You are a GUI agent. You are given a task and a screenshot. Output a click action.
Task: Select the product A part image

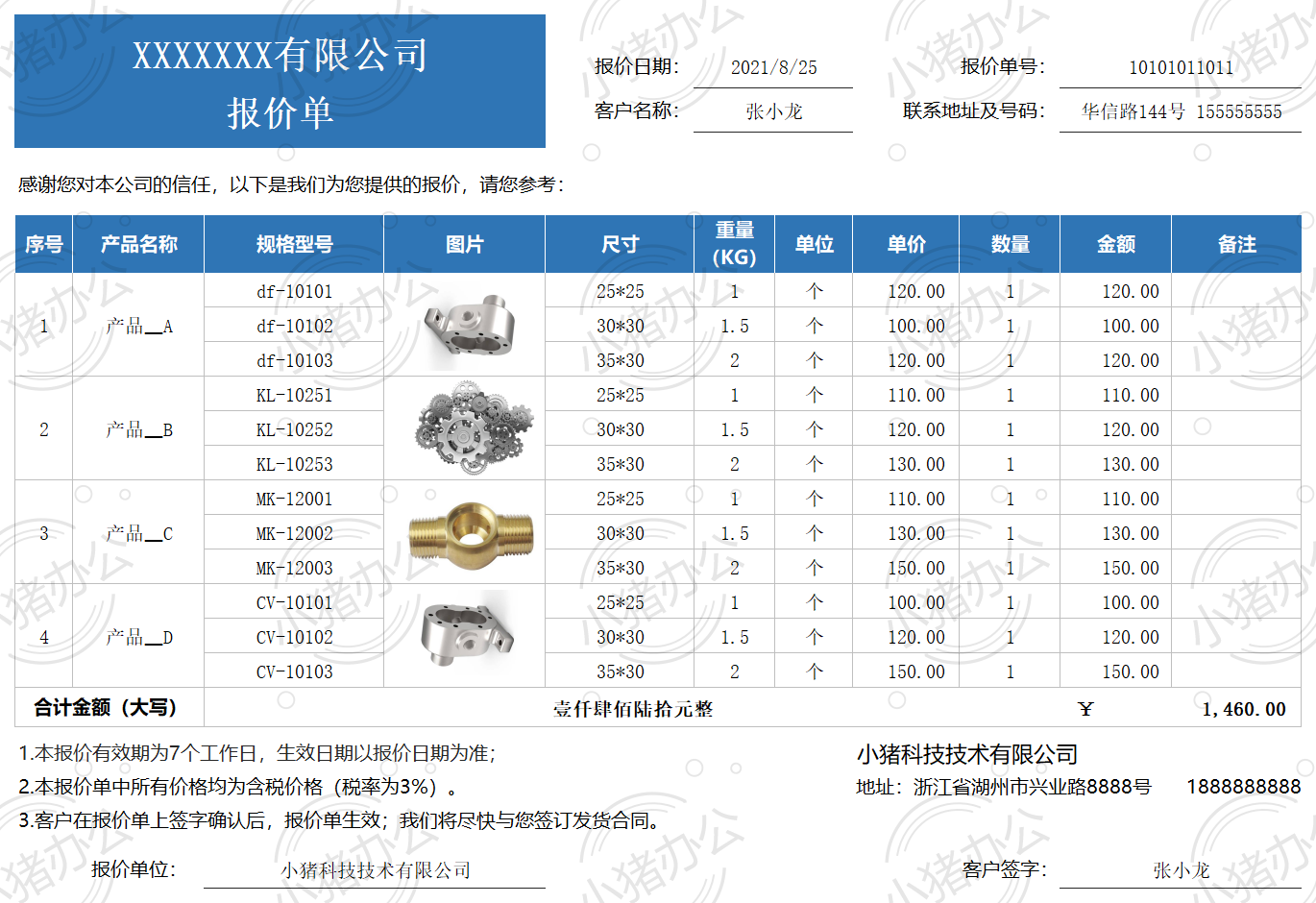(x=468, y=331)
